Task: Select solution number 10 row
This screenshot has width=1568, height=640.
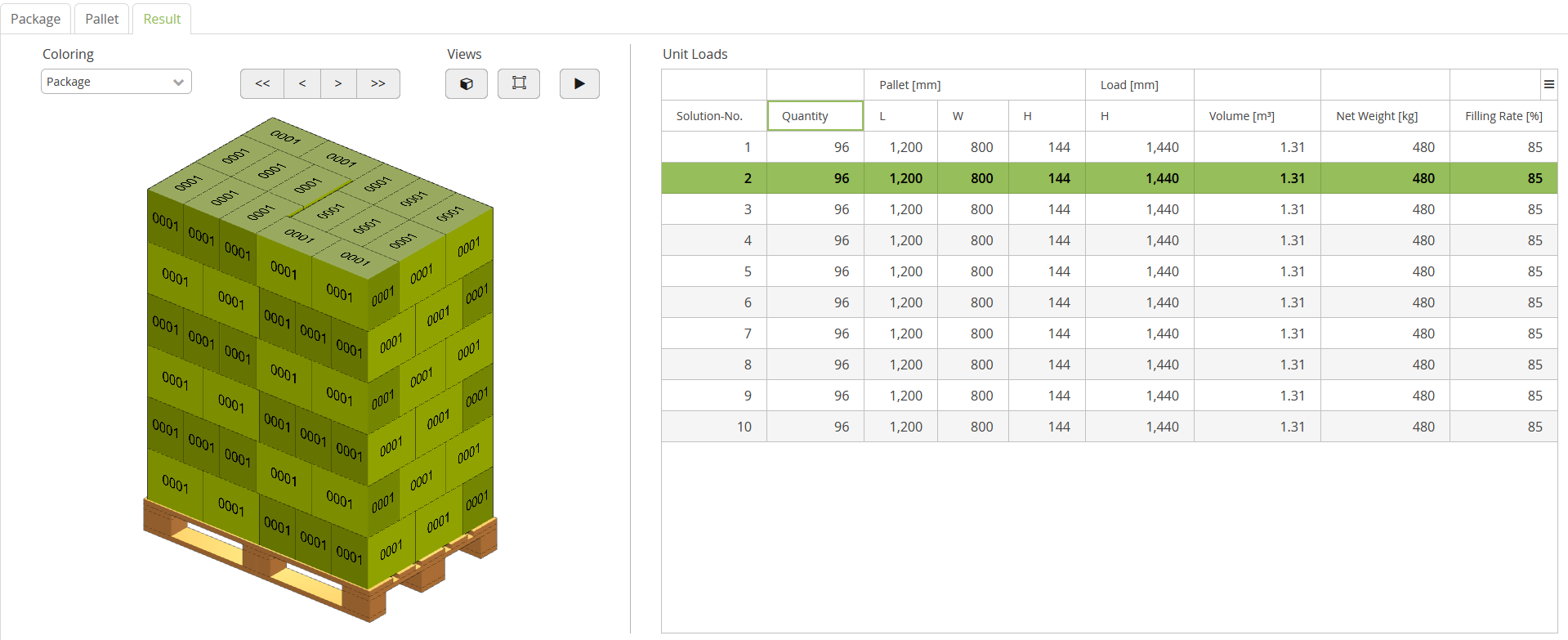Action: pos(1110,427)
